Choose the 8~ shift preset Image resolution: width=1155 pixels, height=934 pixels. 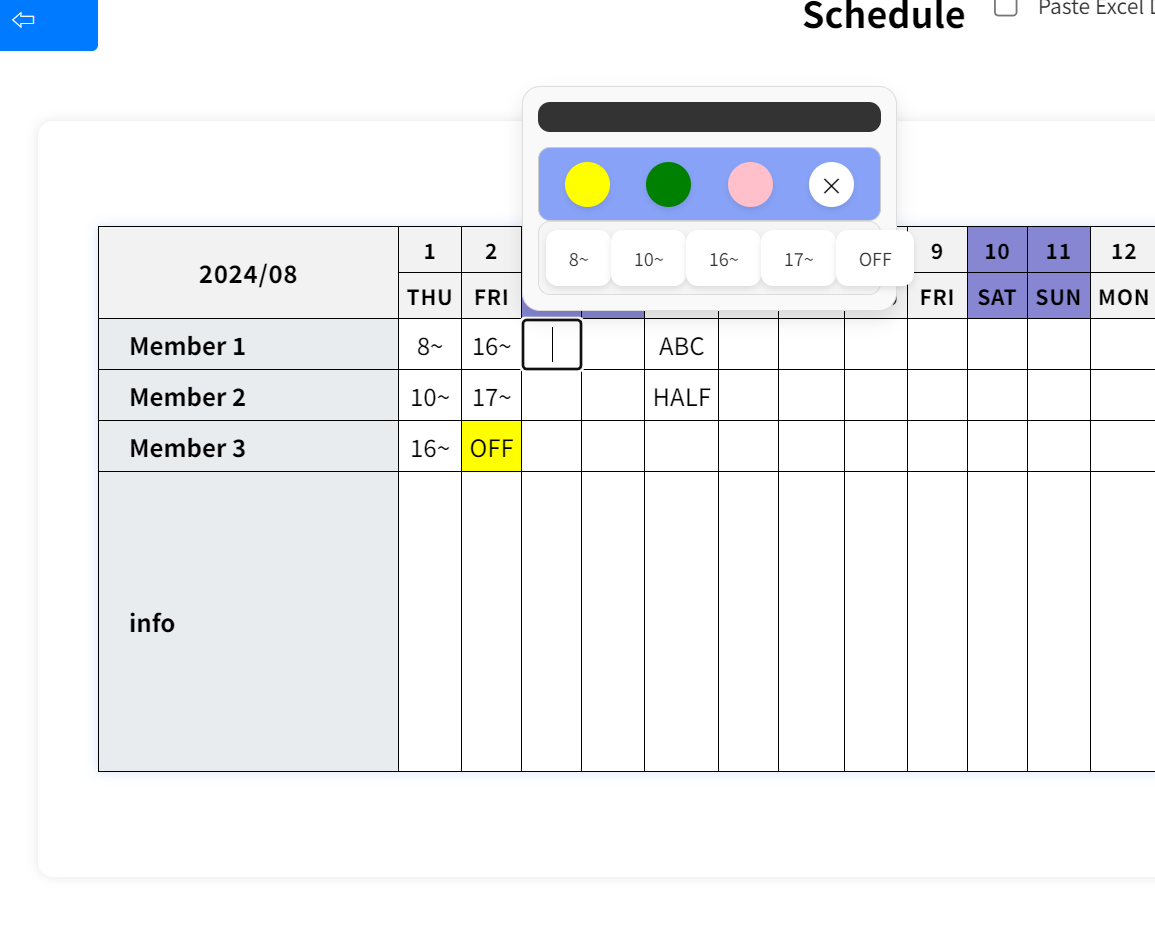pos(577,258)
